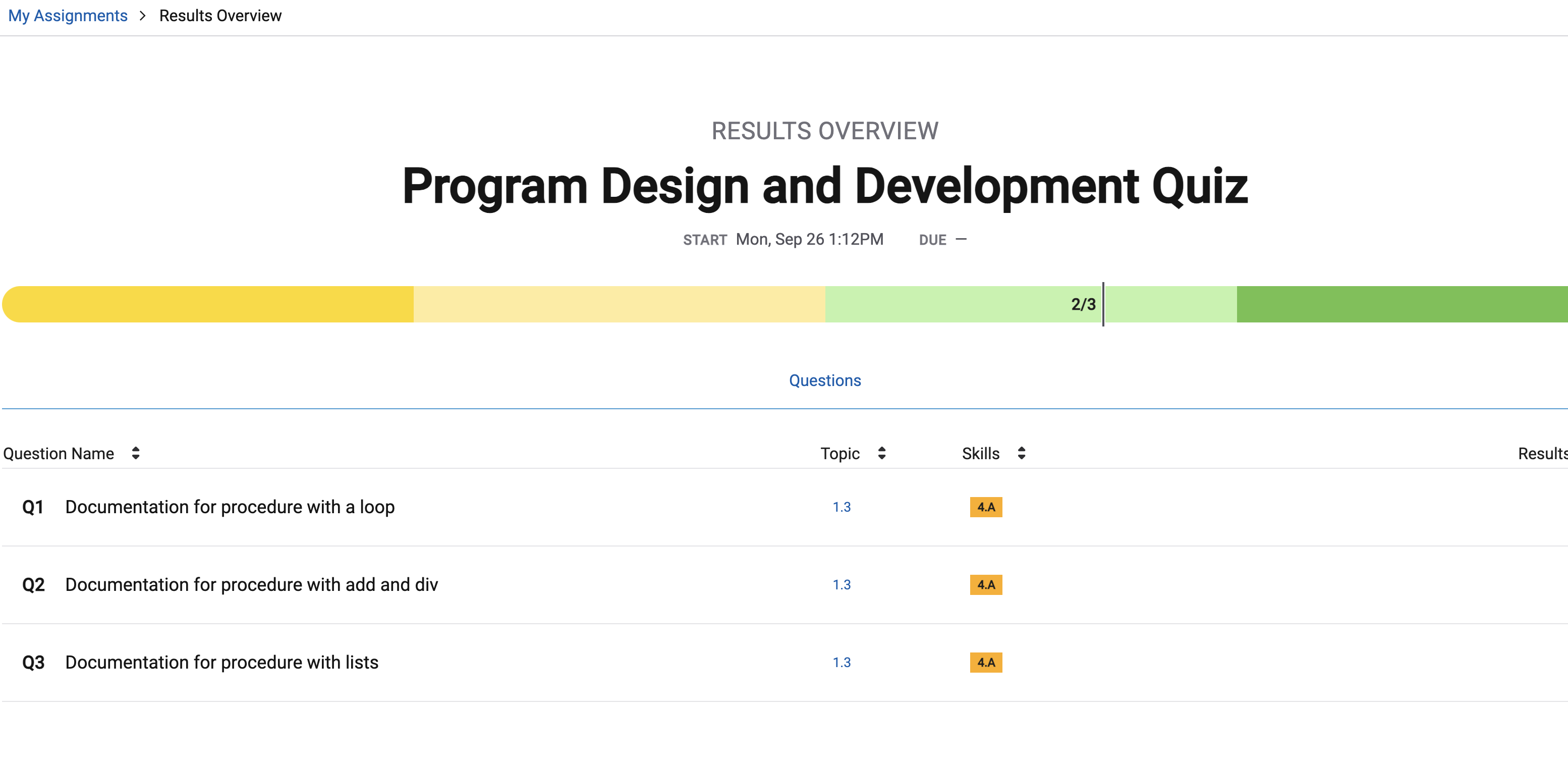
Task: Click topic 1.3 link in Q3 row
Action: pyautogui.click(x=842, y=662)
